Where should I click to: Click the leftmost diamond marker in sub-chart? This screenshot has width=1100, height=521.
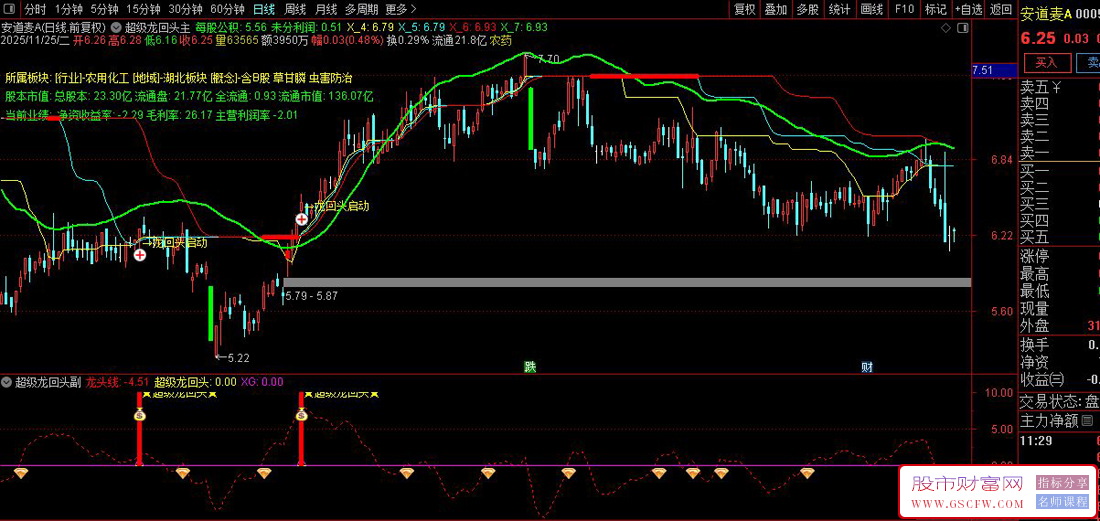click(x=20, y=473)
